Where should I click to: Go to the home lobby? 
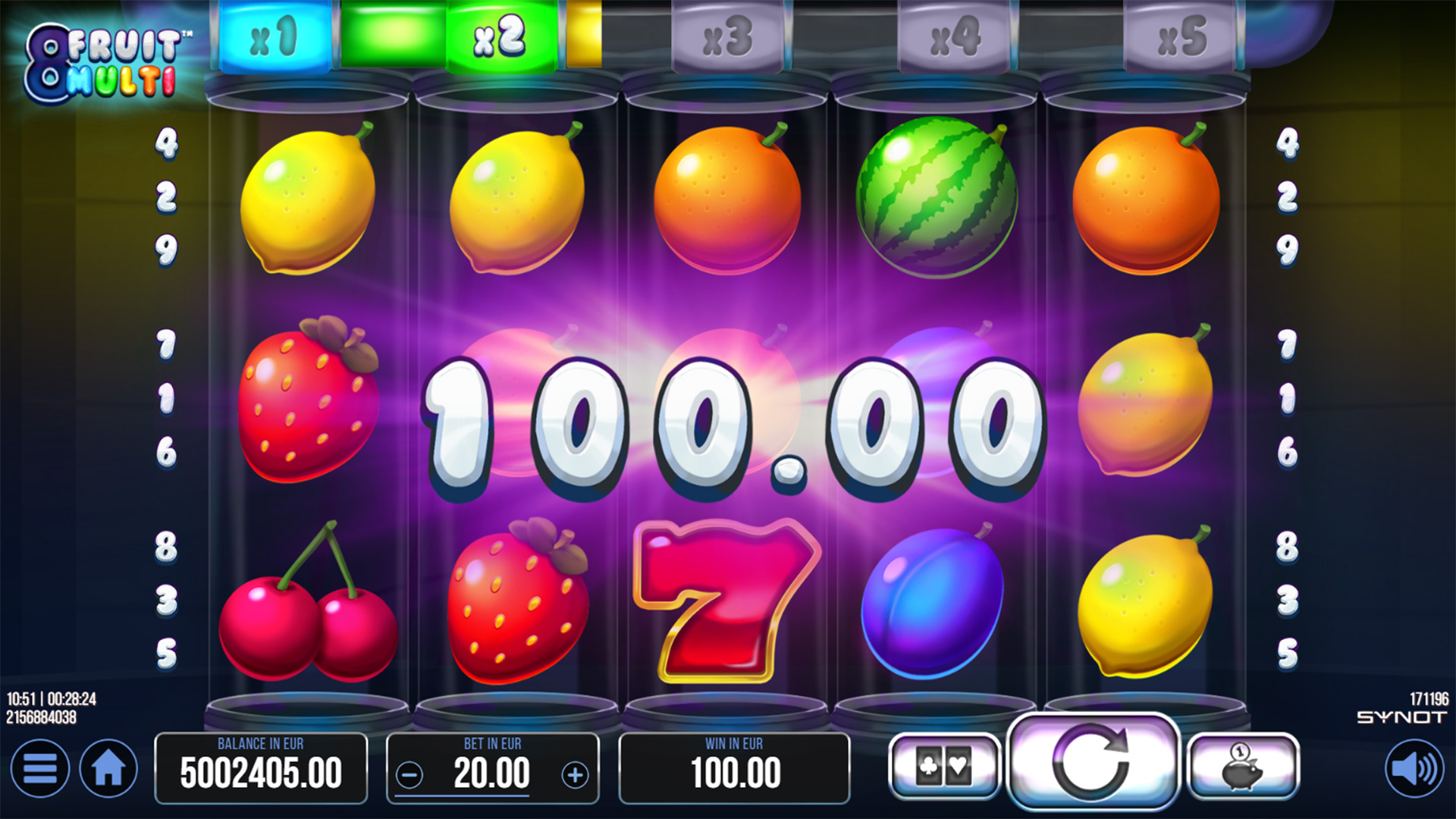(x=108, y=768)
